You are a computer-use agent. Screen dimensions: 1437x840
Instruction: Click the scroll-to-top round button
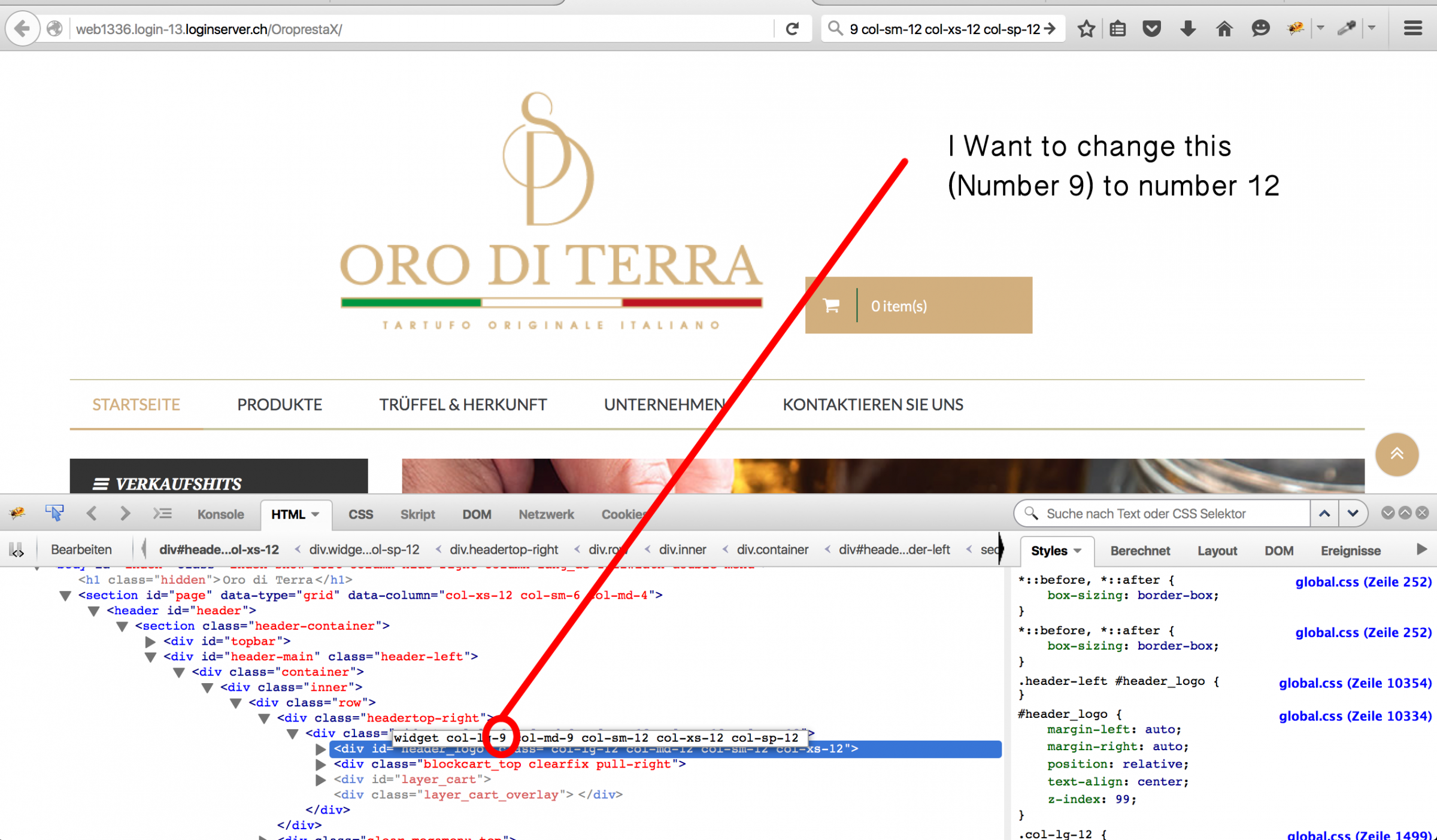pyautogui.click(x=1396, y=454)
